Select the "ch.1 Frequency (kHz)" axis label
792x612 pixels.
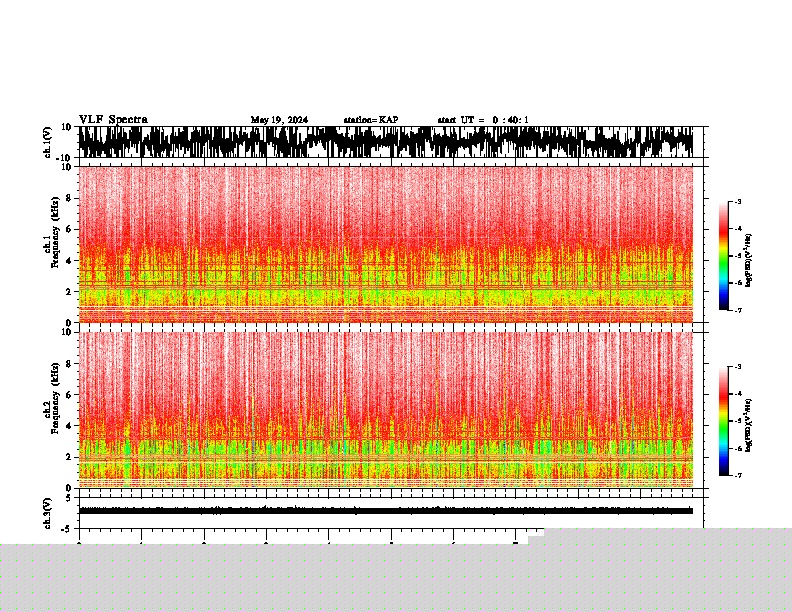coord(51,233)
